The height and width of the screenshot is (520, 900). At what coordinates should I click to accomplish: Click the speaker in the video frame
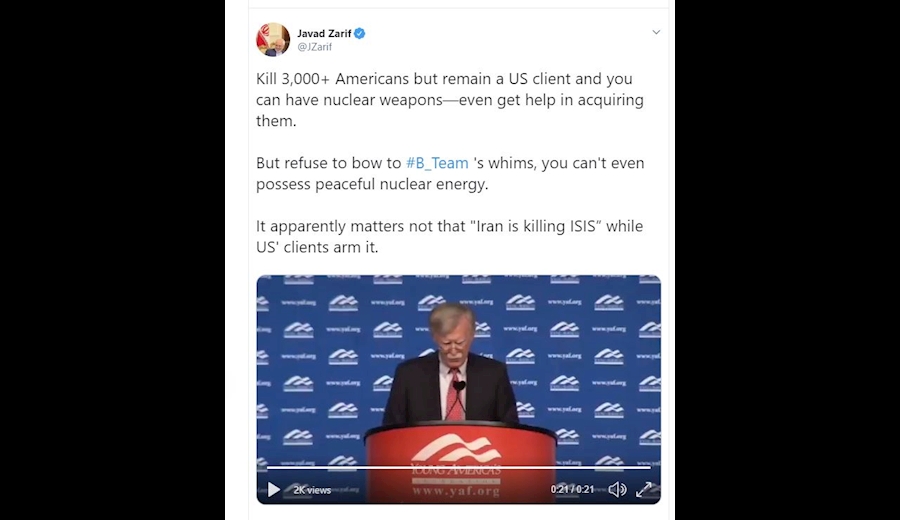[x=452, y=367]
